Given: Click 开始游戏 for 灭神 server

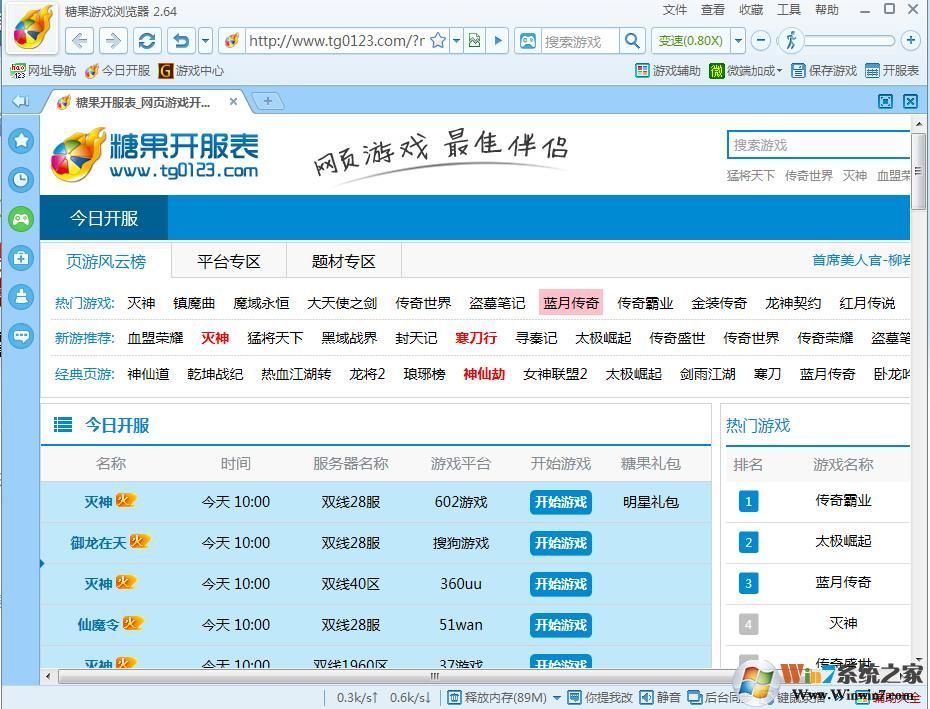Looking at the screenshot, I should [x=560, y=502].
